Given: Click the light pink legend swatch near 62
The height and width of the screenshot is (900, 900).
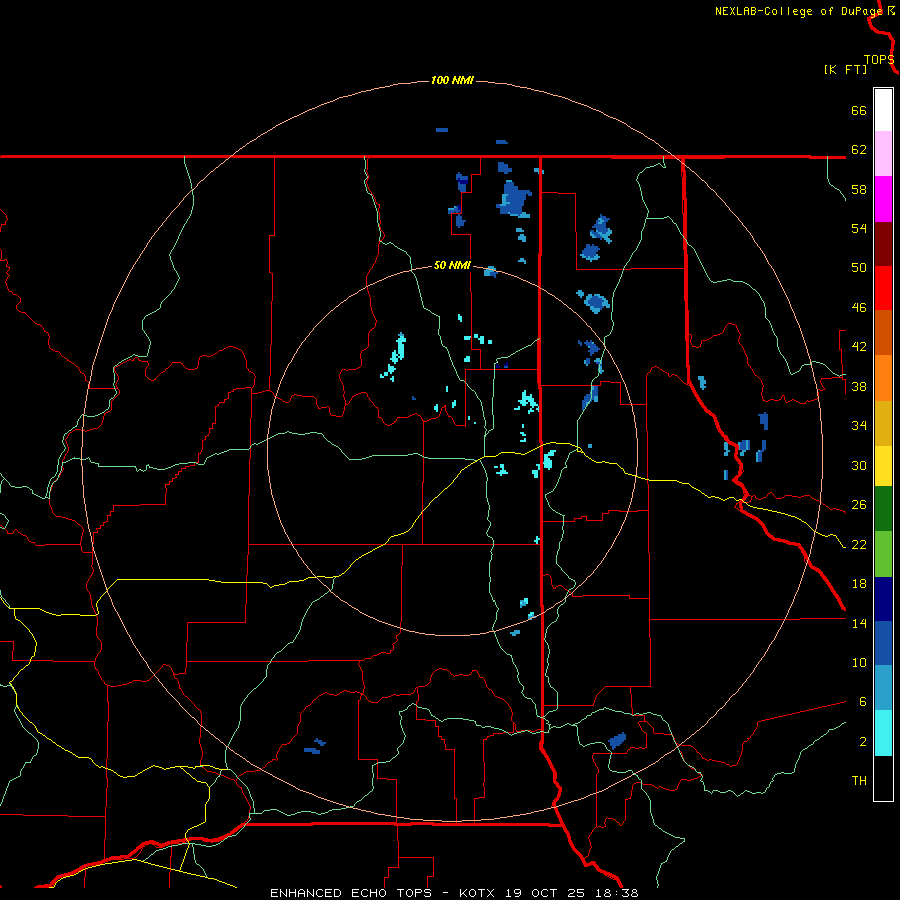Looking at the screenshot, I should [x=883, y=153].
